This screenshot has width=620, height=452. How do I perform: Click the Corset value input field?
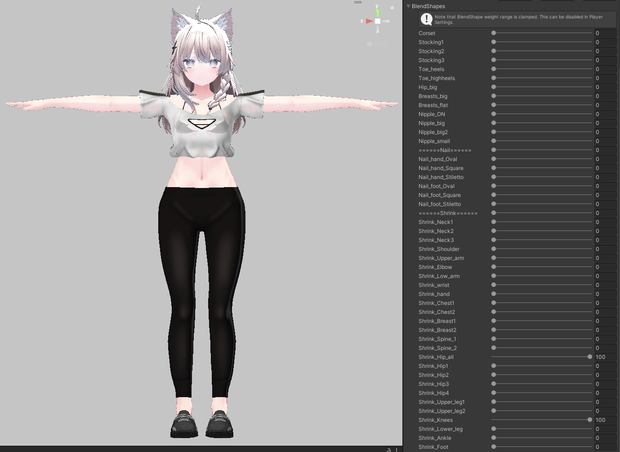pyautogui.click(x=605, y=33)
